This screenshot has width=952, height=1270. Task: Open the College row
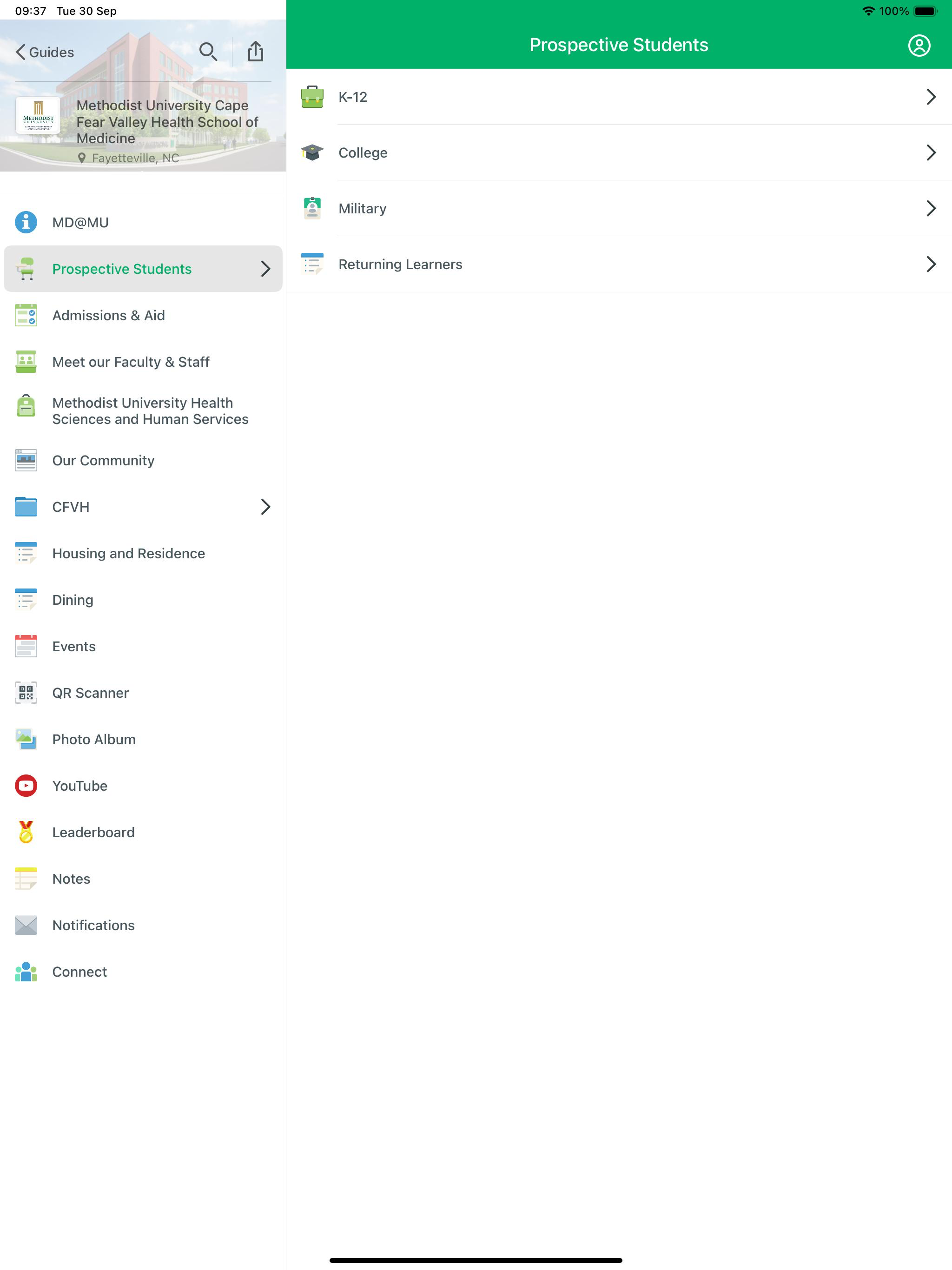click(x=619, y=153)
